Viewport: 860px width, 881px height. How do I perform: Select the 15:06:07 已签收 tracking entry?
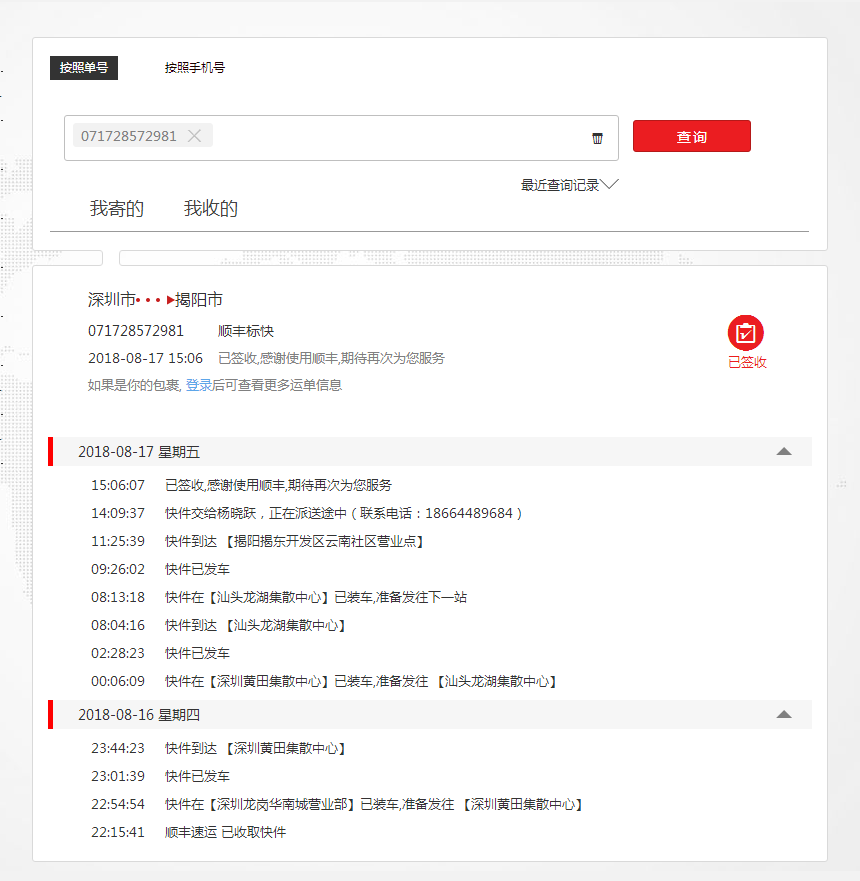point(242,485)
